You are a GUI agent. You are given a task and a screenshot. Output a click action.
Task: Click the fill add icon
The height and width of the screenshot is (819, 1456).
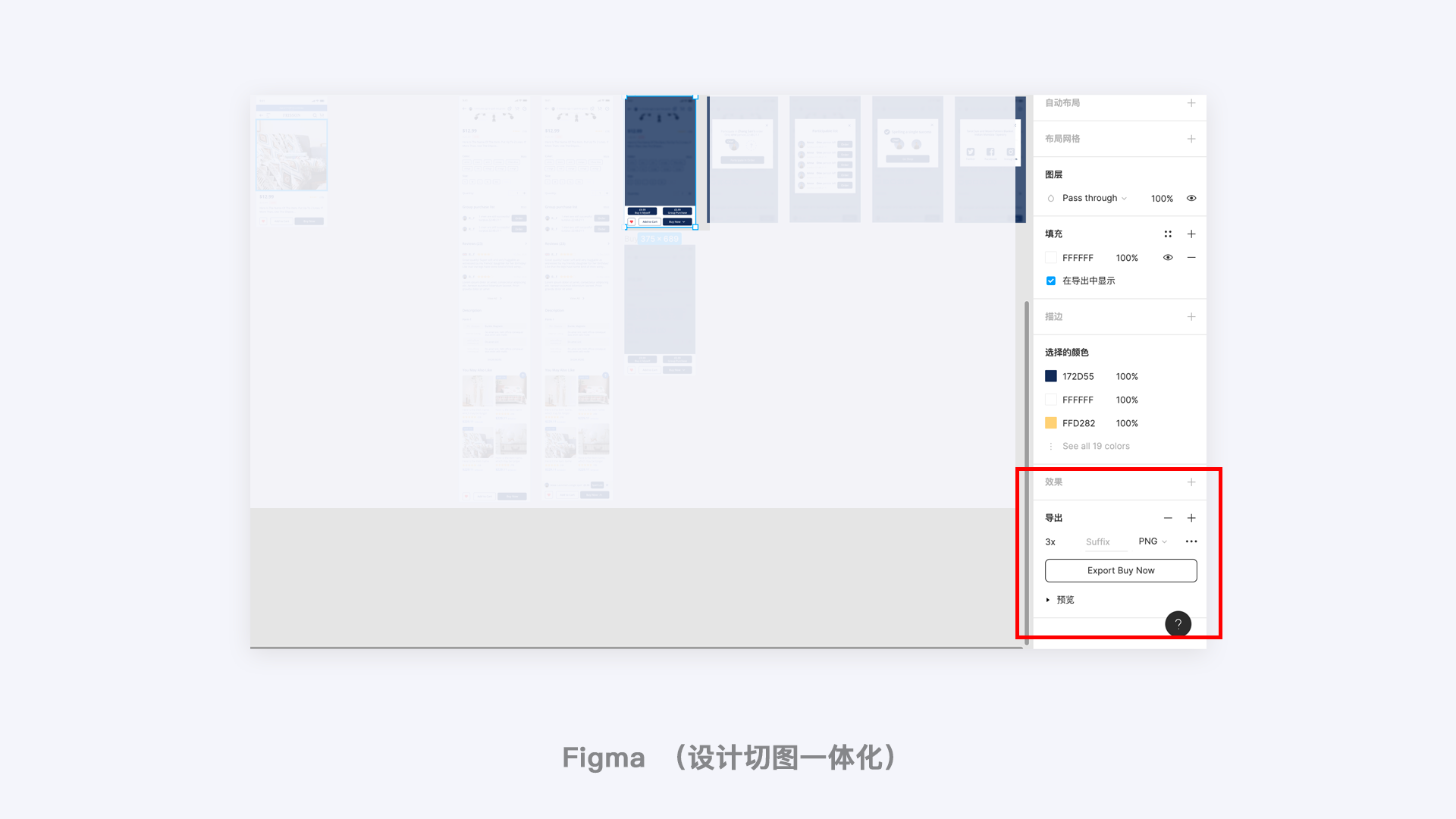1191,233
